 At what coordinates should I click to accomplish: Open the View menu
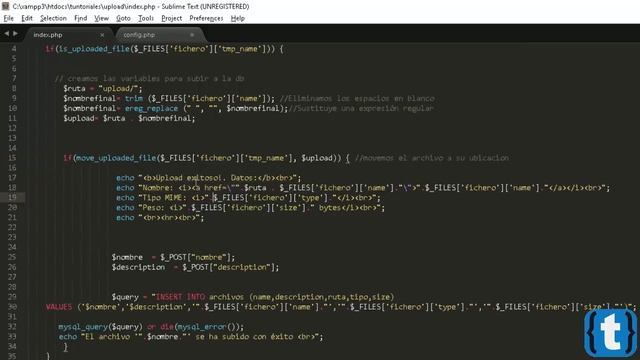(101, 18)
